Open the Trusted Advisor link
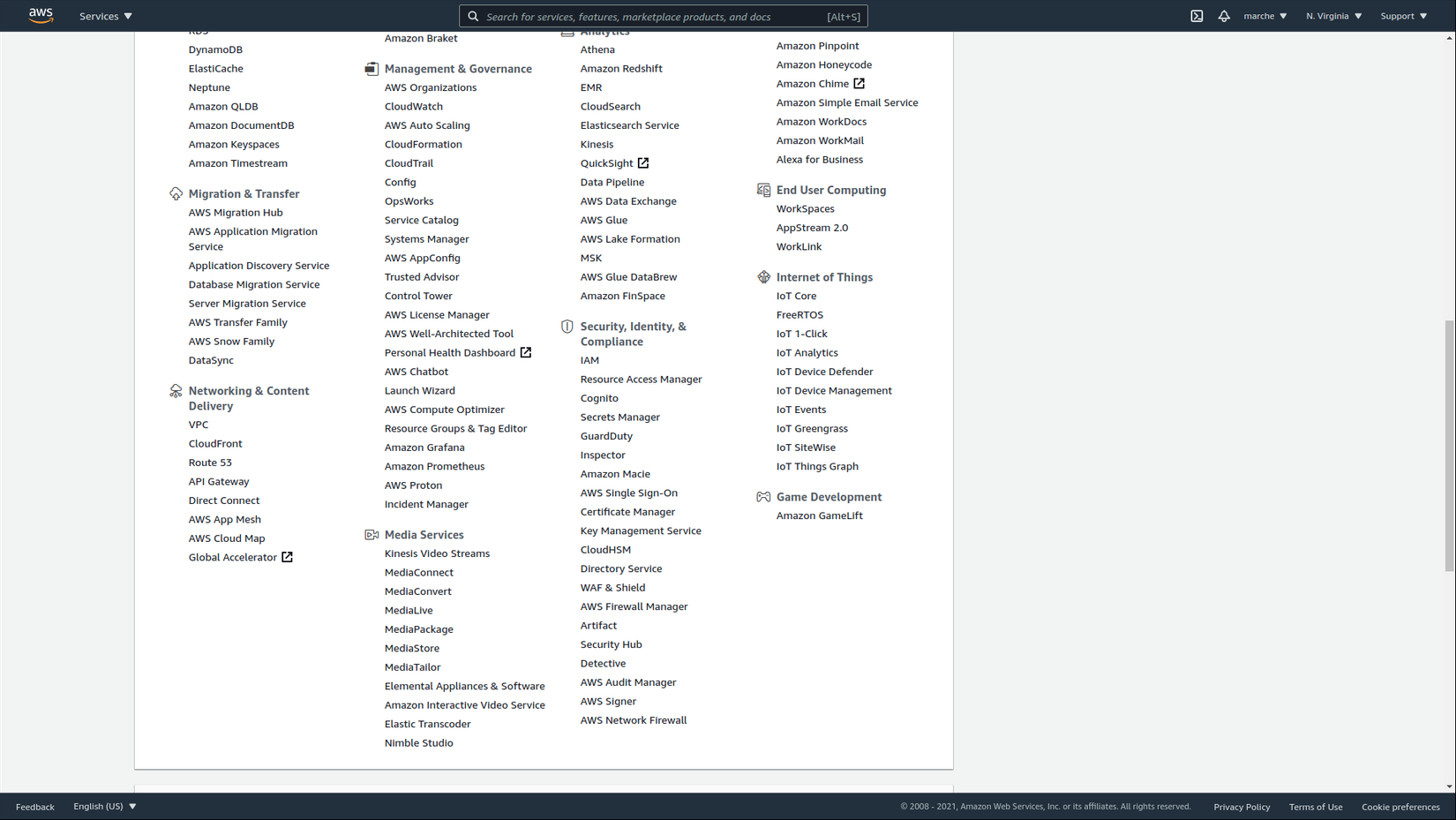Screen dimensions: 1456x820 [422, 277]
